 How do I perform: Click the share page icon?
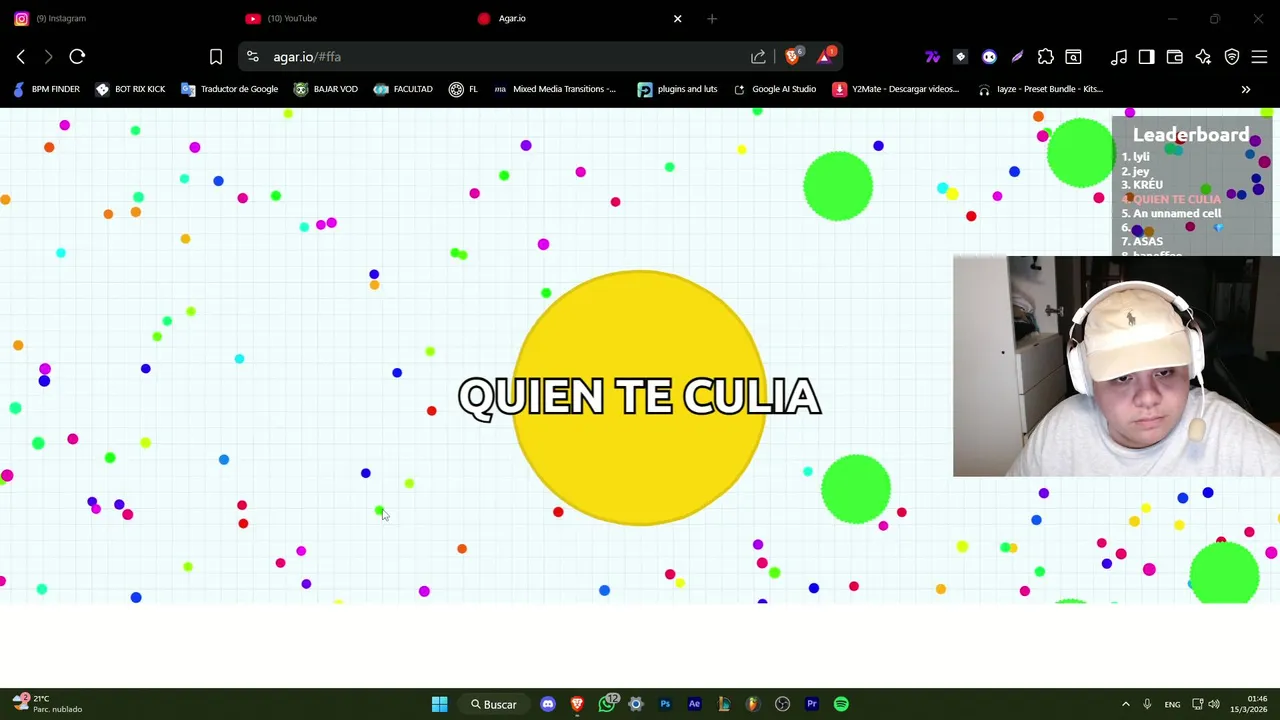click(x=758, y=57)
